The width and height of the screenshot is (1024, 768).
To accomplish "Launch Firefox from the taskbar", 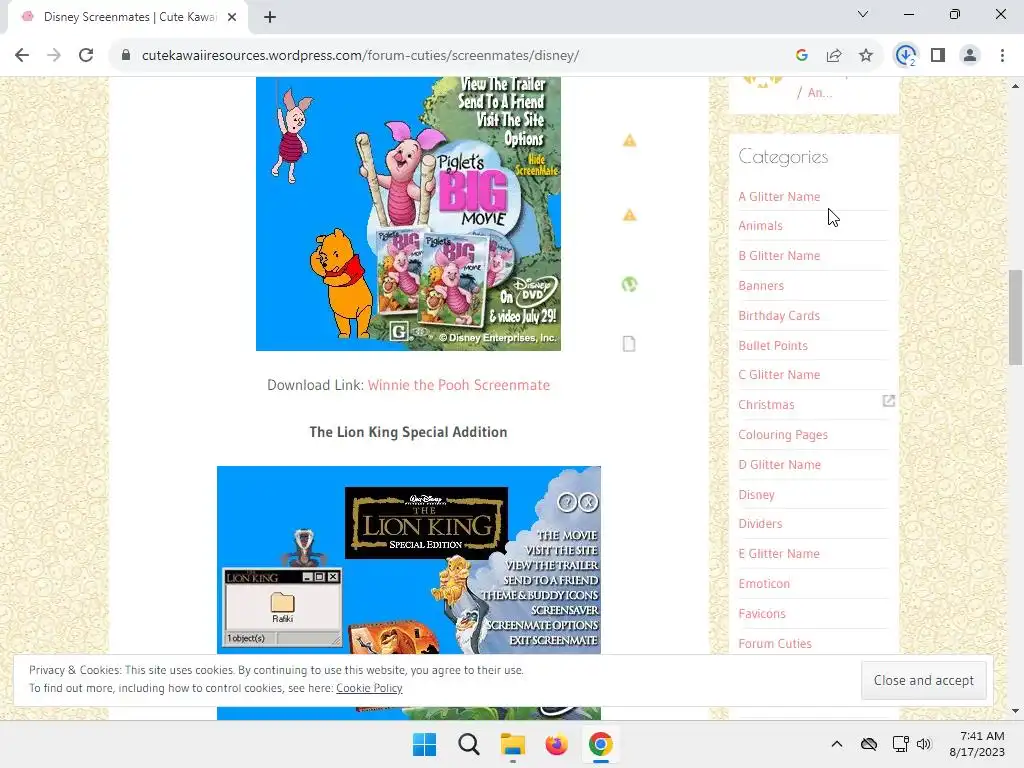I will (x=556, y=744).
